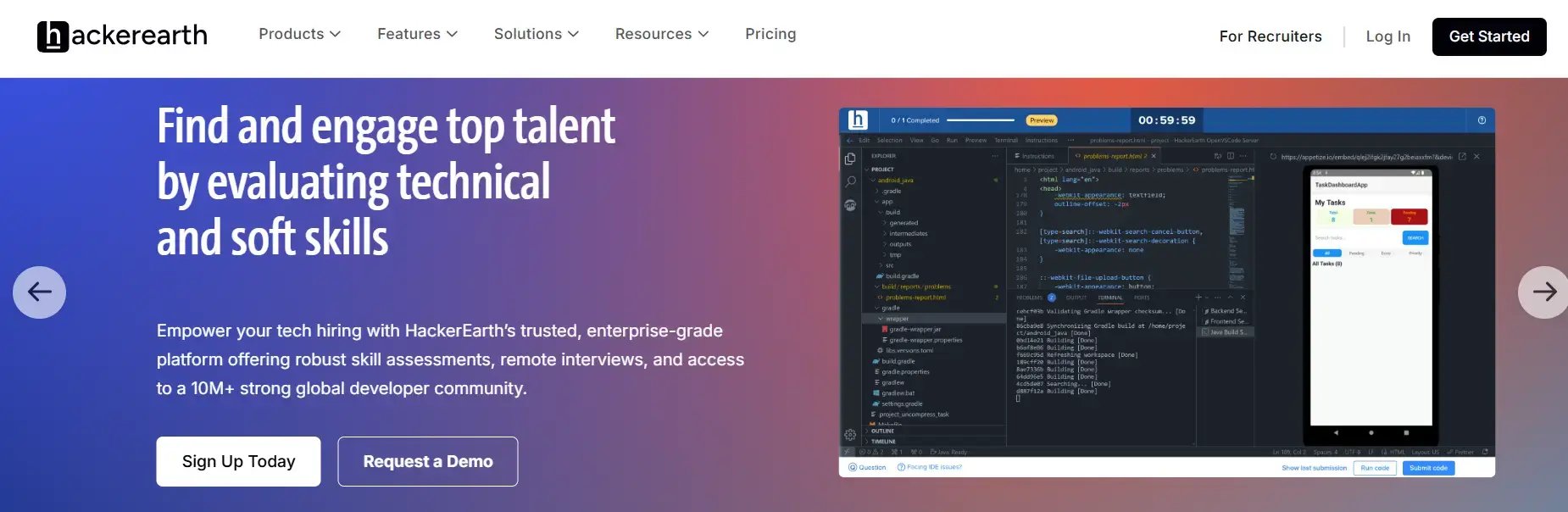Select the All filter in emulator app

(1326, 253)
